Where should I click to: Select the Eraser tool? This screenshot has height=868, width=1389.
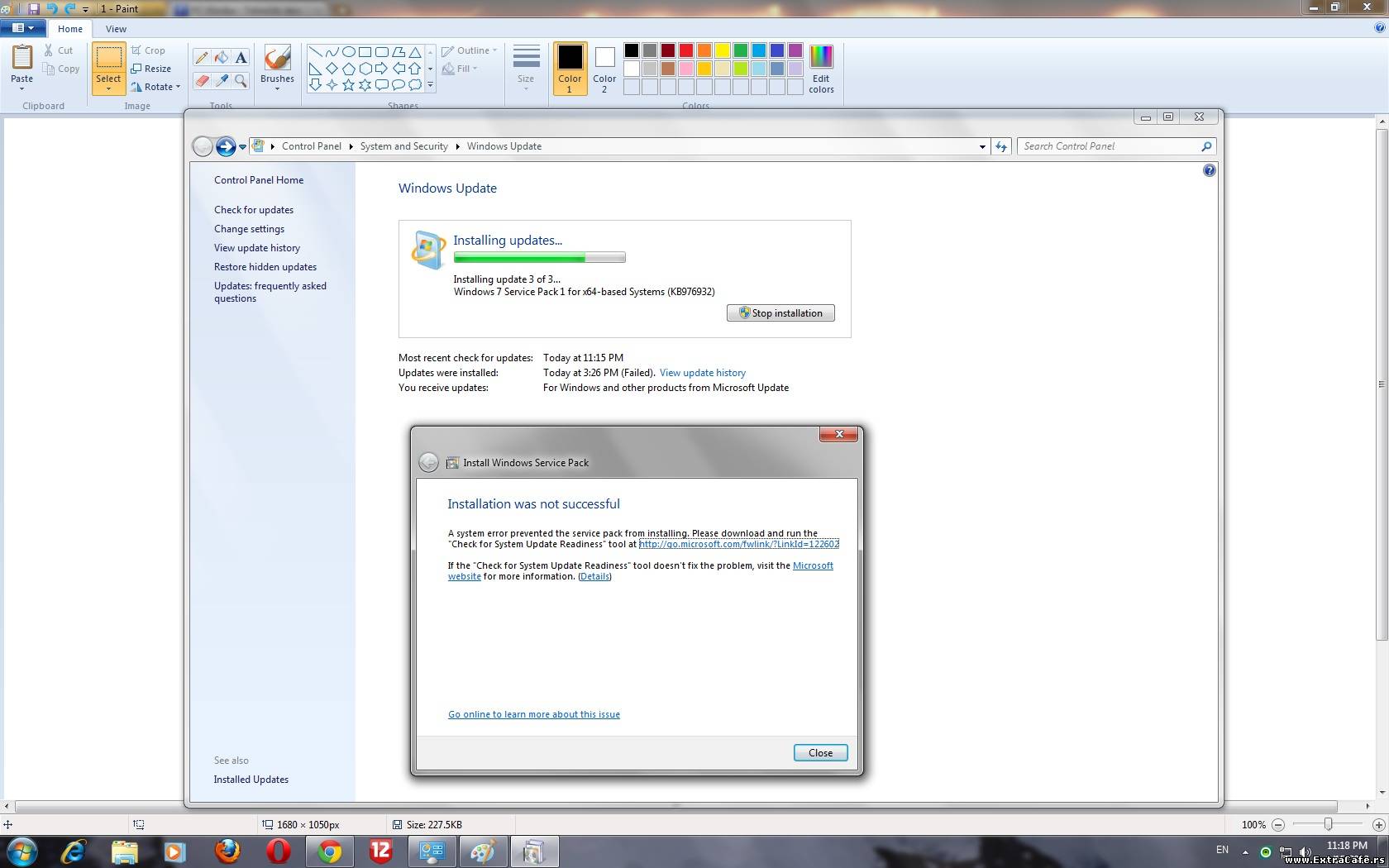click(x=202, y=80)
